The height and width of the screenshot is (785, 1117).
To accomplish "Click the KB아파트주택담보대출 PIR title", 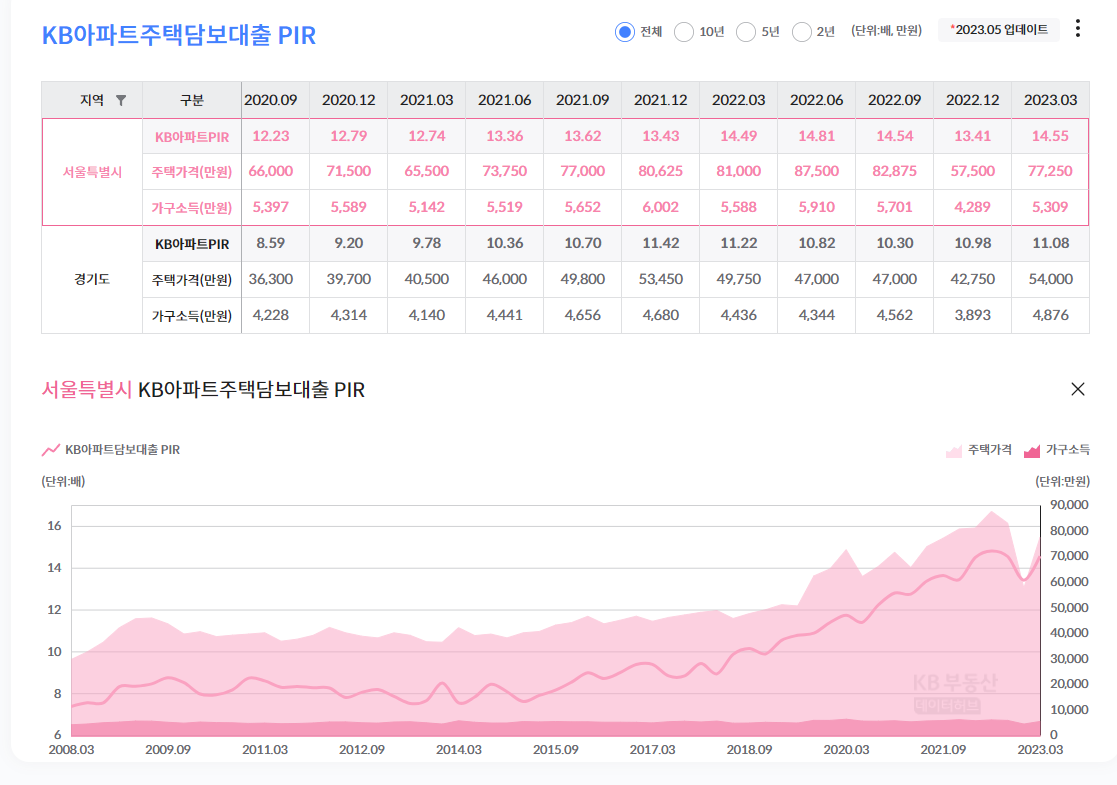I will click(x=178, y=35).
